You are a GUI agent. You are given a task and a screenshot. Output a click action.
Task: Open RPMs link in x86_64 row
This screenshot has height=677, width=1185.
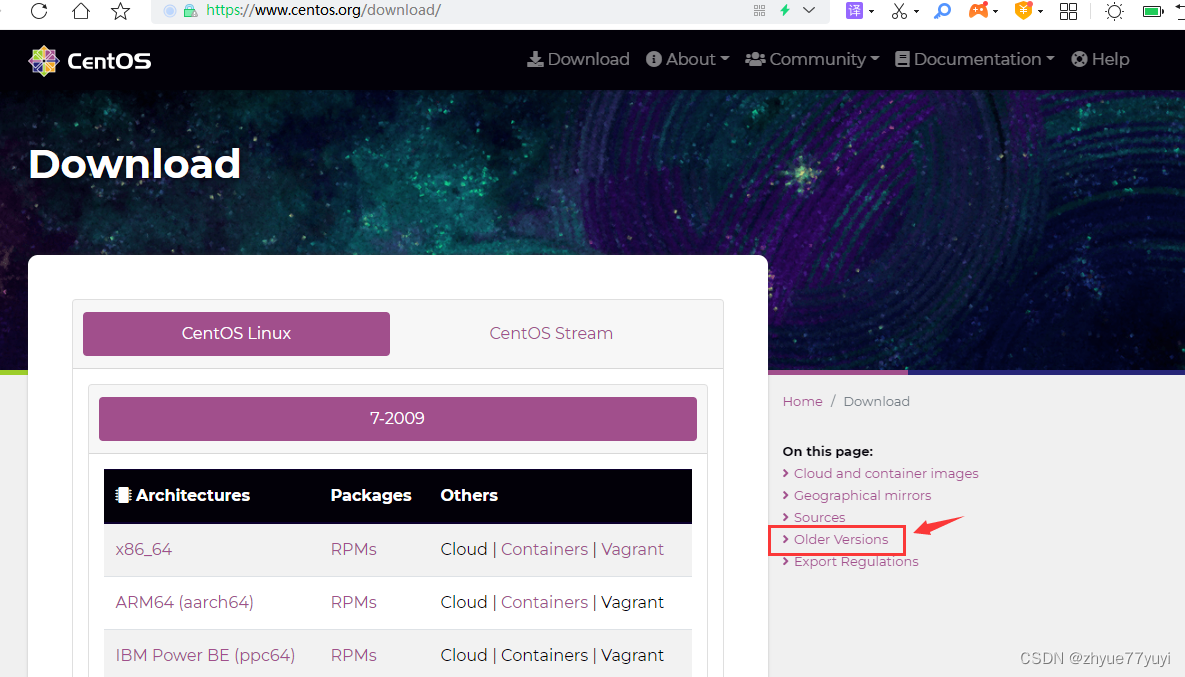pyautogui.click(x=354, y=549)
